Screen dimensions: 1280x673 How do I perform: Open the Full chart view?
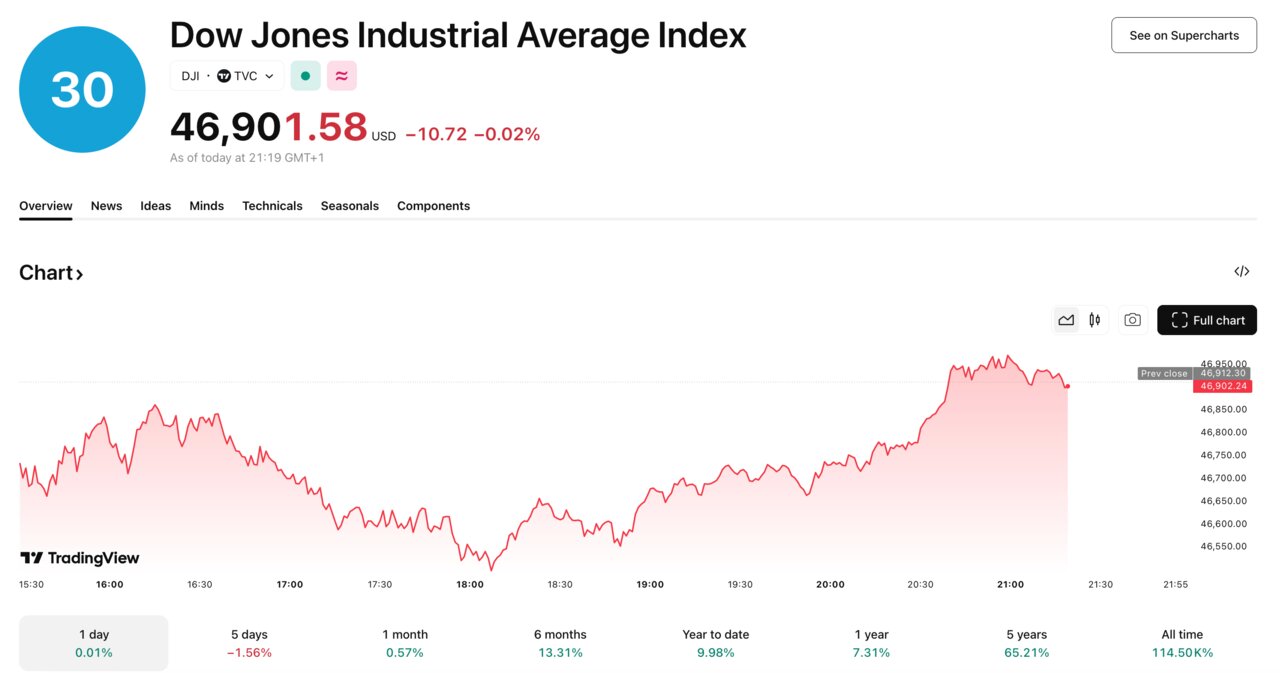pyautogui.click(x=1207, y=319)
